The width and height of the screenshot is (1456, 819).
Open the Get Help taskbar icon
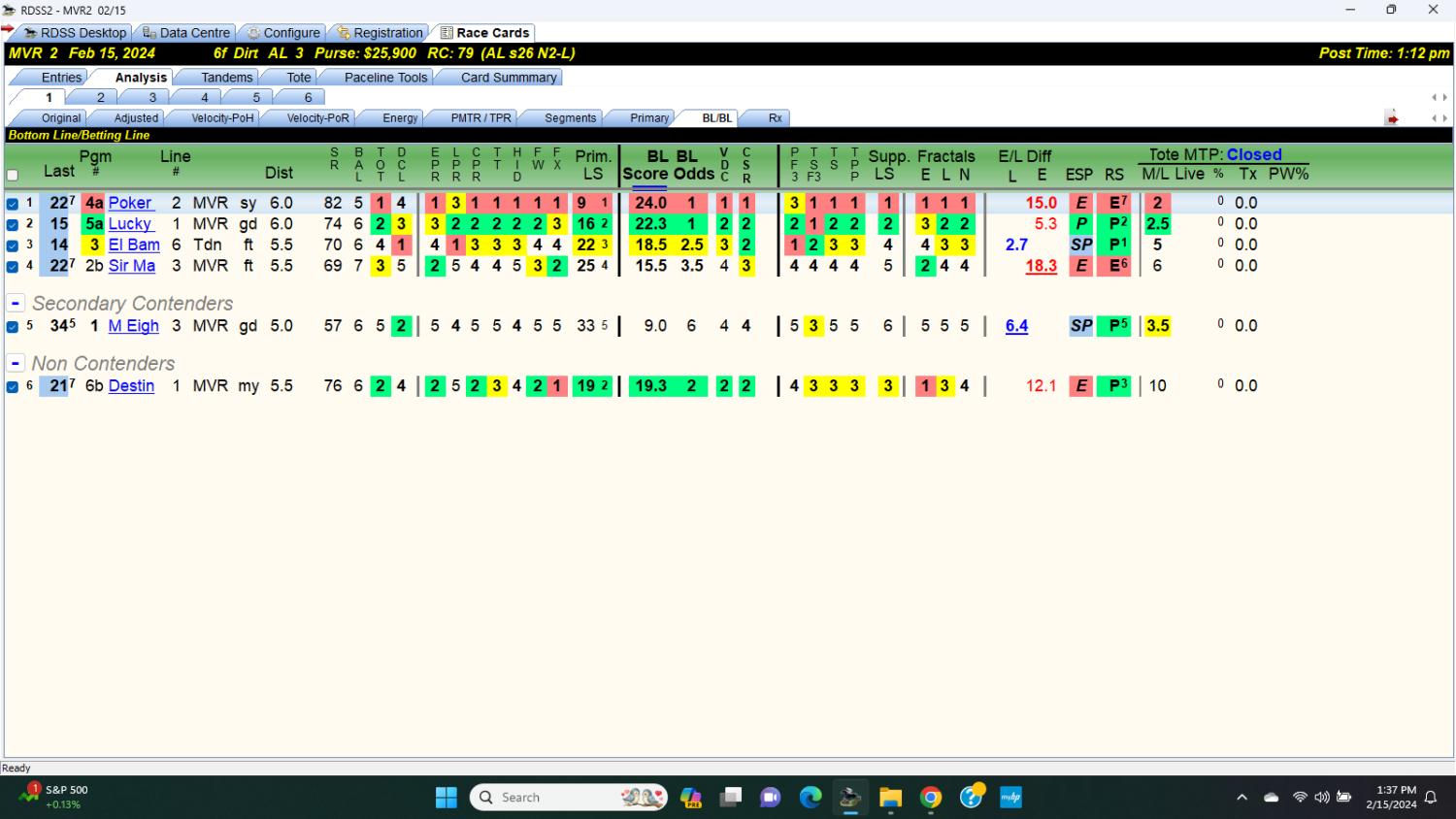[972, 798]
